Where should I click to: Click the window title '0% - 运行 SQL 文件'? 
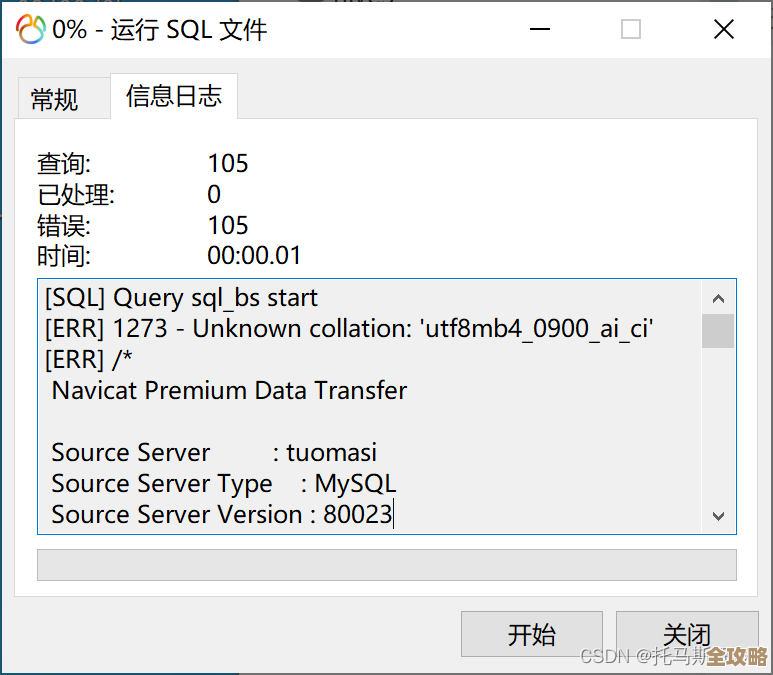(x=160, y=30)
